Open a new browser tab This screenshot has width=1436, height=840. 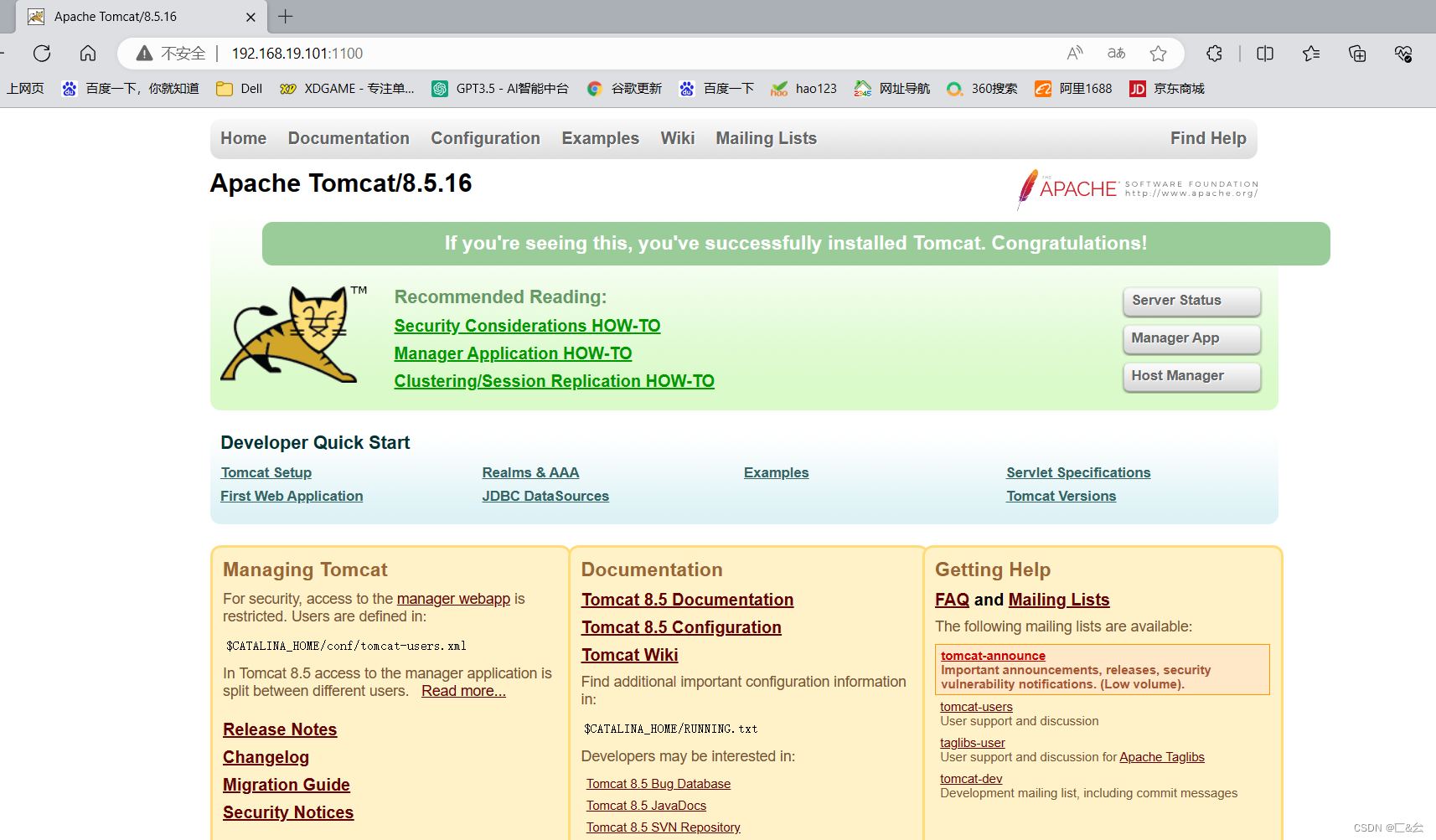point(286,16)
